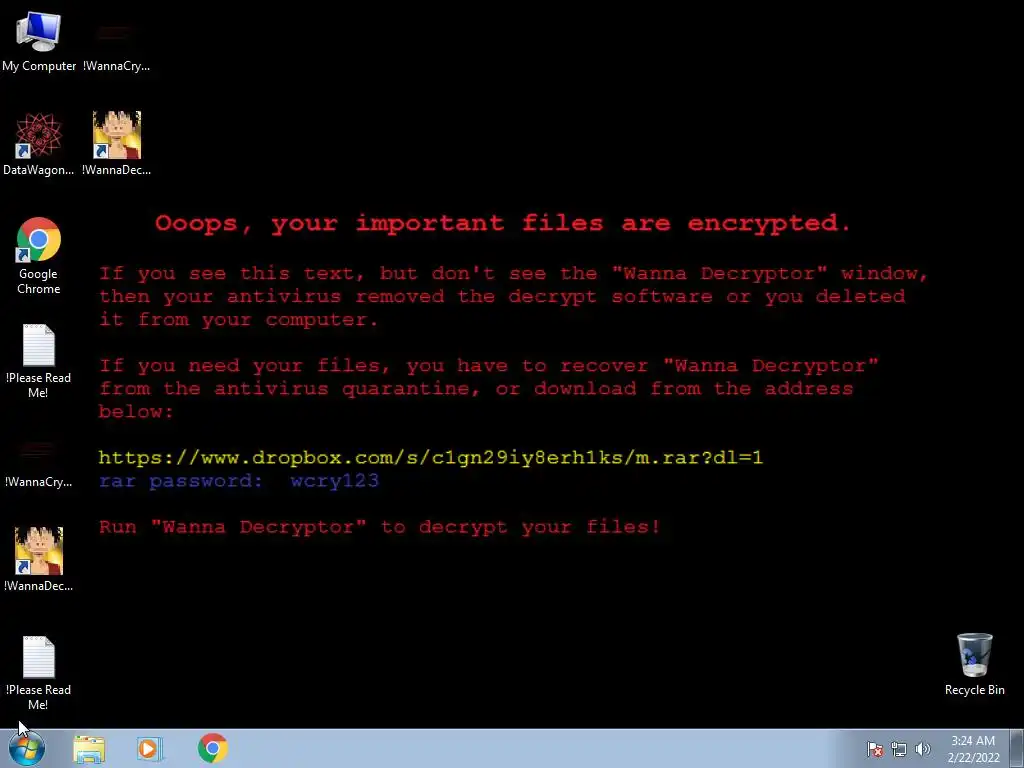Click the network status tray icon
1024x768 pixels.
tap(899, 749)
